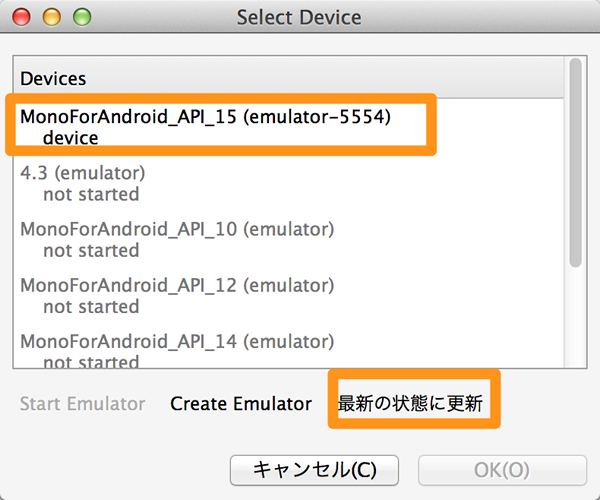
Task: Minimize the dialog using yellow button
Action: click(x=52, y=17)
